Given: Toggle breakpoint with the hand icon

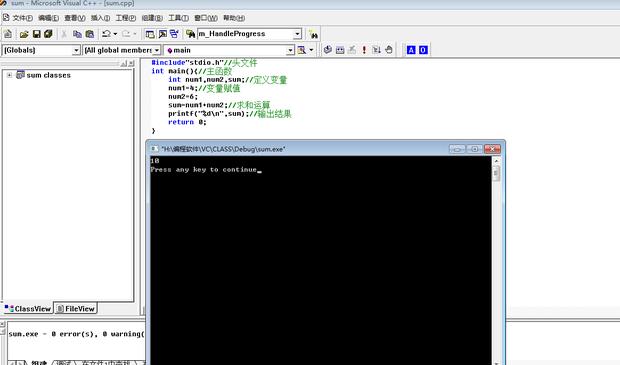Looking at the screenshot, I should click(x=389, y=50).
